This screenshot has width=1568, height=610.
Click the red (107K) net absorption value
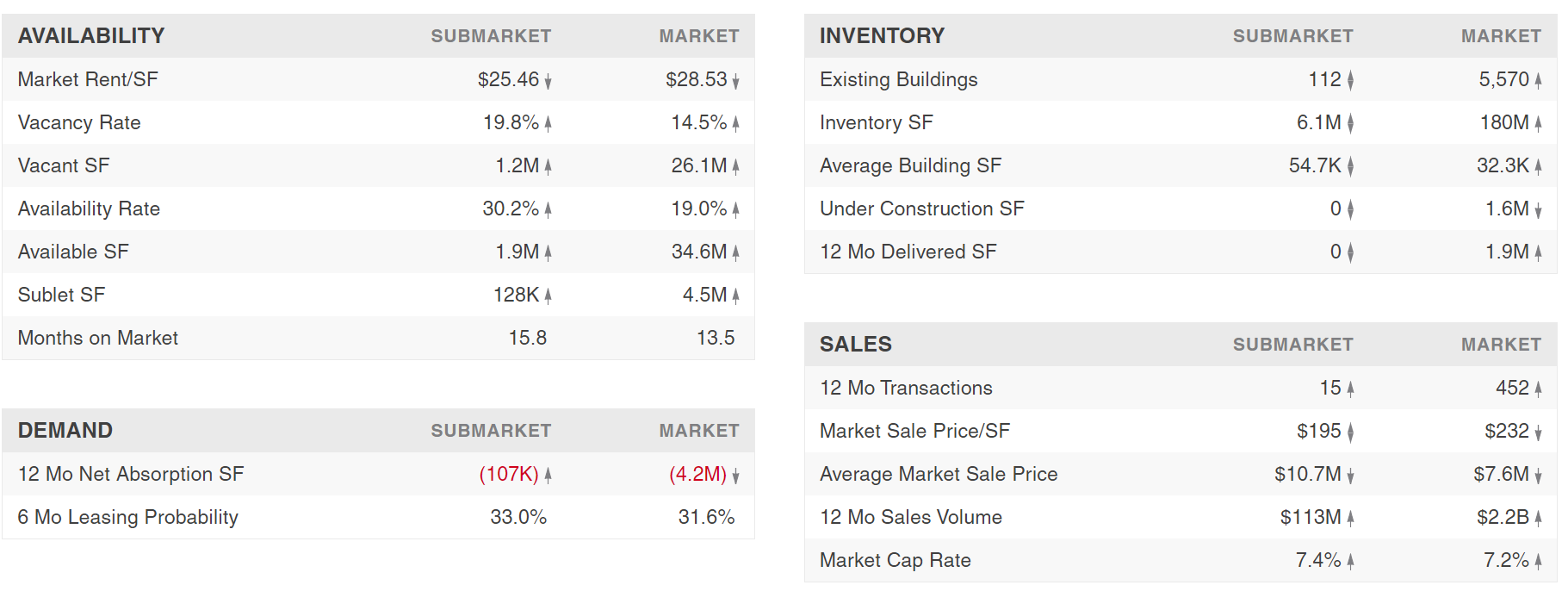tap(509, 474)
